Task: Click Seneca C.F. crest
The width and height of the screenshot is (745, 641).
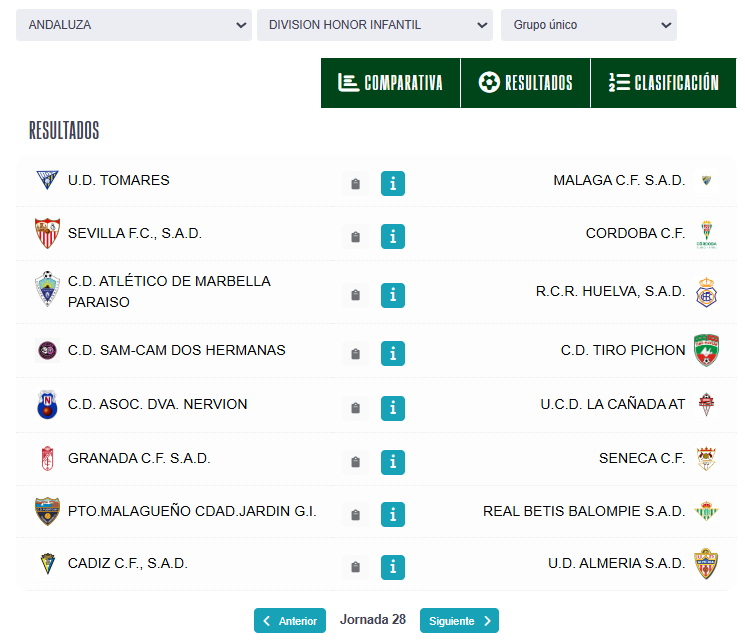Action: pos(707,459)
